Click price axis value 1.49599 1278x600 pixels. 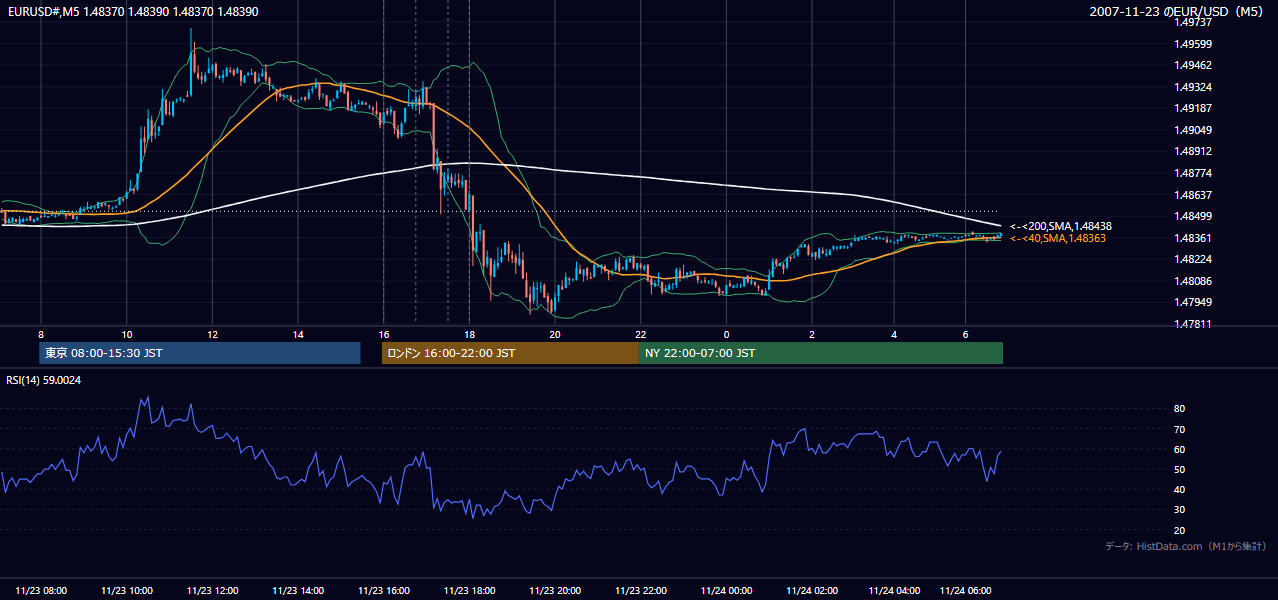click(1193, 44)
